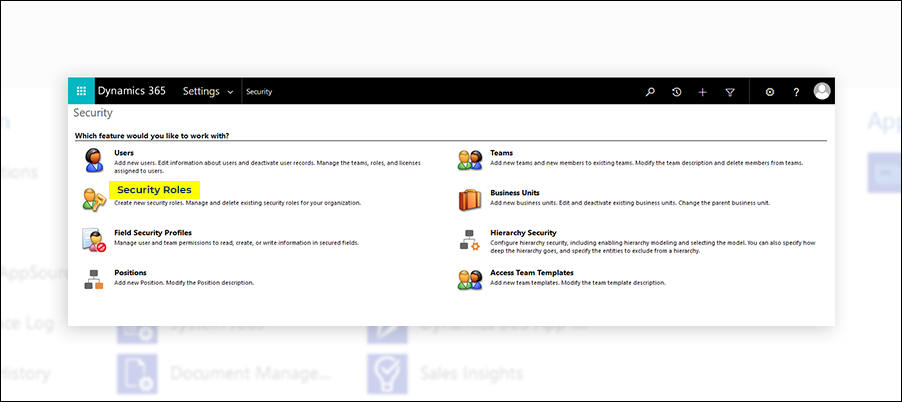The image size is (902, 402).
Task: Open the Users link
Action: pos(124,153)
